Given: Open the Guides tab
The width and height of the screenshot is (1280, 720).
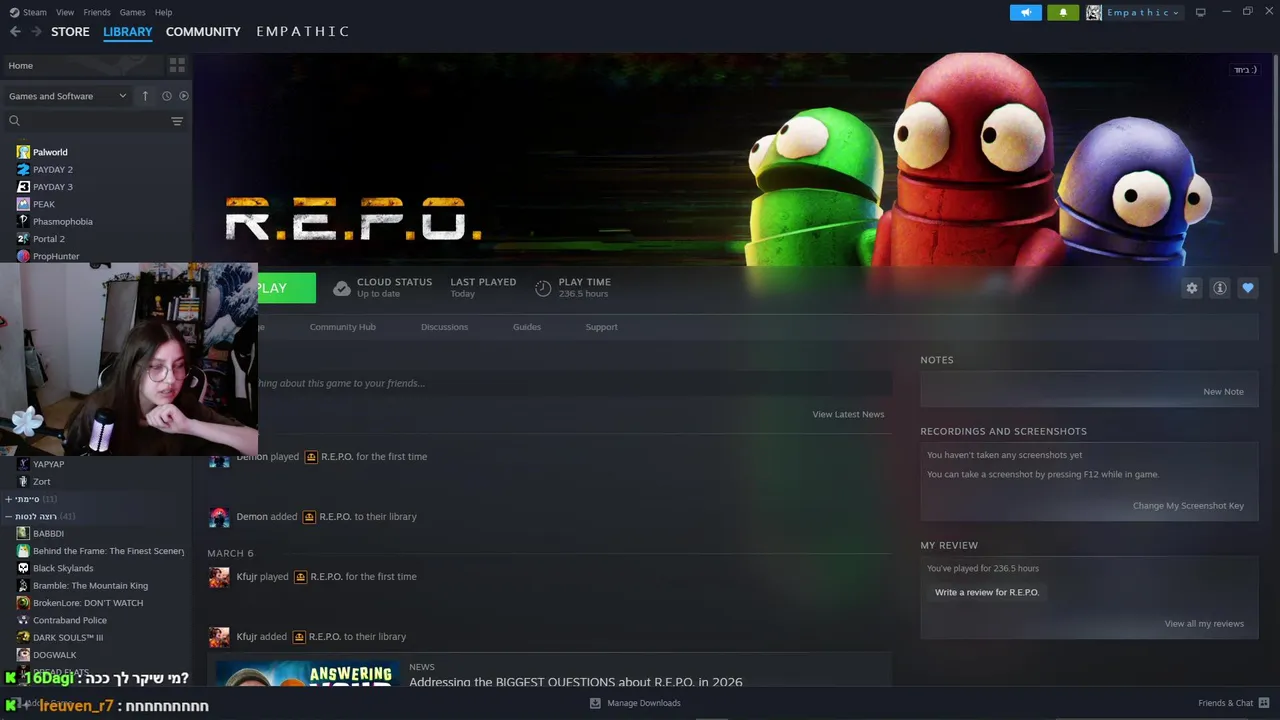Looking at the screenshot, I should 527,327.
